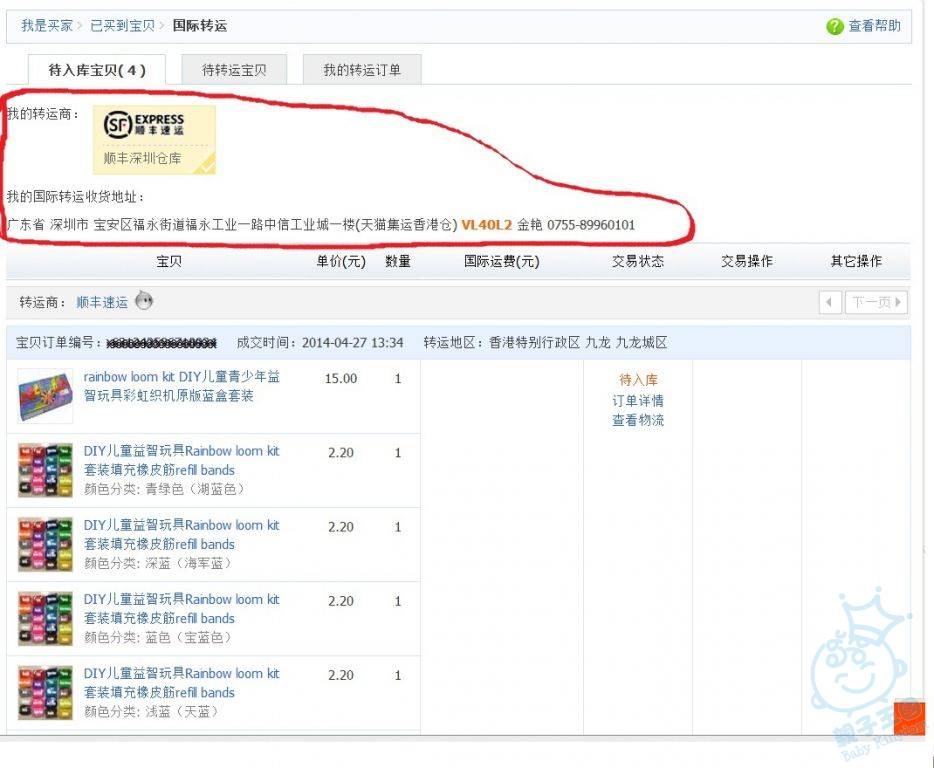Open the 待入库宝贝 (4) tab
Screen dimensions: 934x768
click(x=97, y=70)
